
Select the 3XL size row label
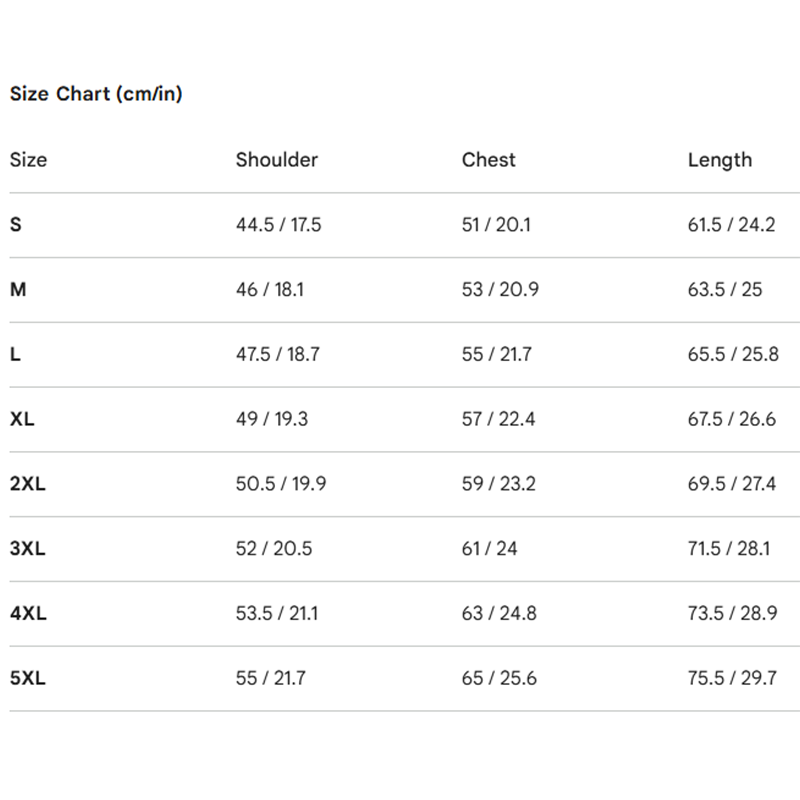click(28, 548)
